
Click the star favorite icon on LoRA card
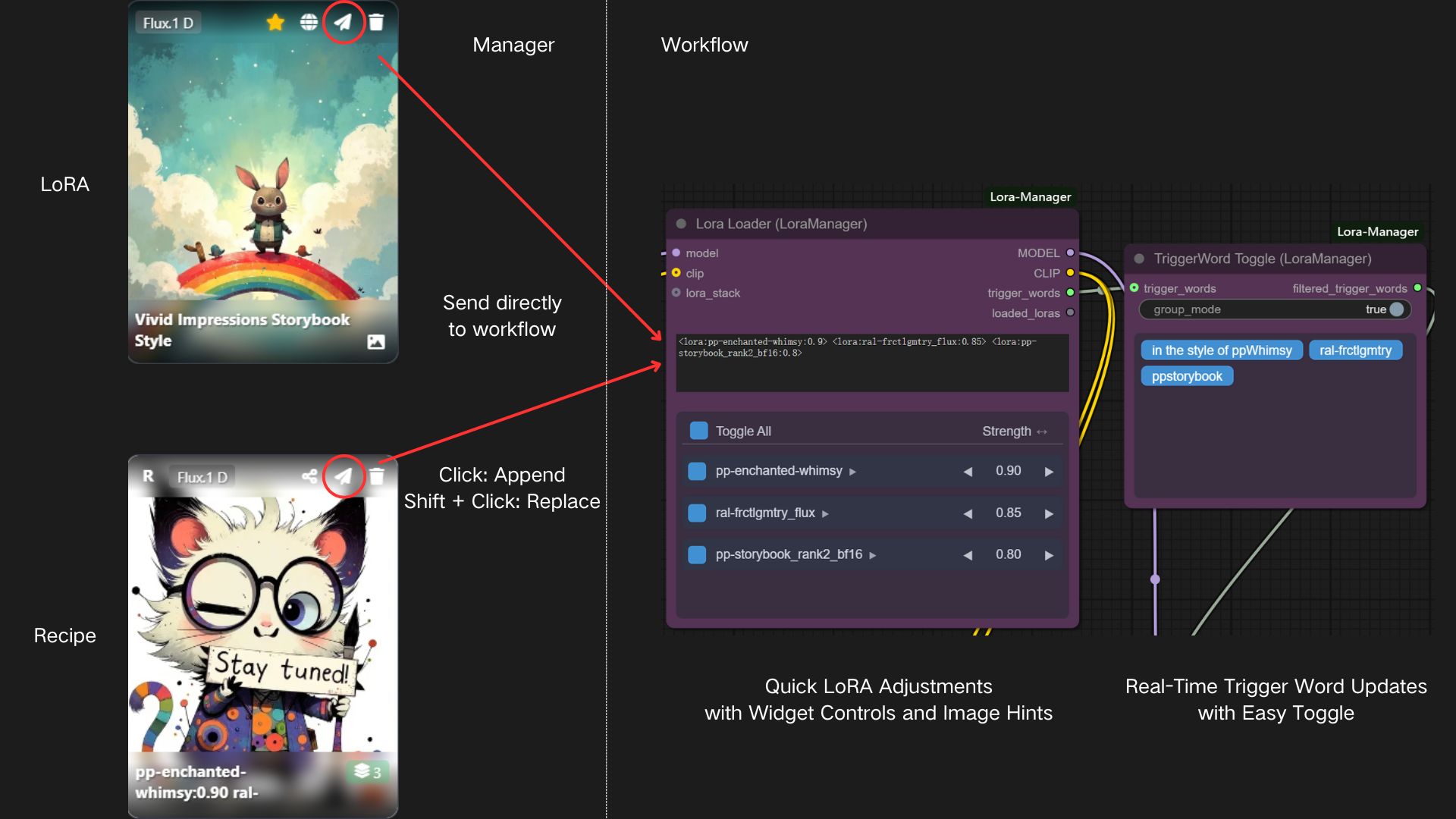pyautogui.click(x=275, y=23)
